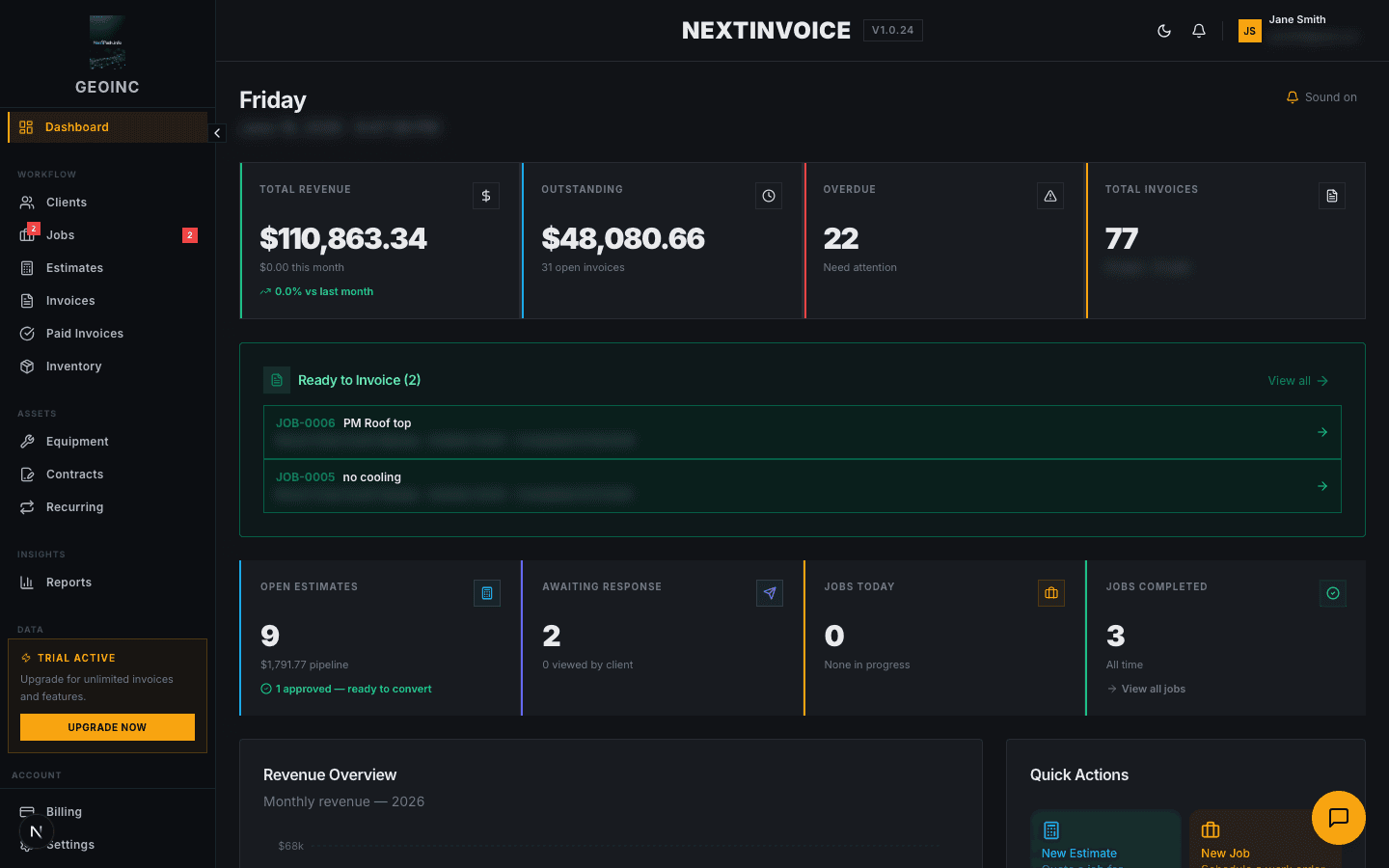Open the JOB-0005 no cooling row
This screenshot has width=1389, height=868.
tap(803, 486)
